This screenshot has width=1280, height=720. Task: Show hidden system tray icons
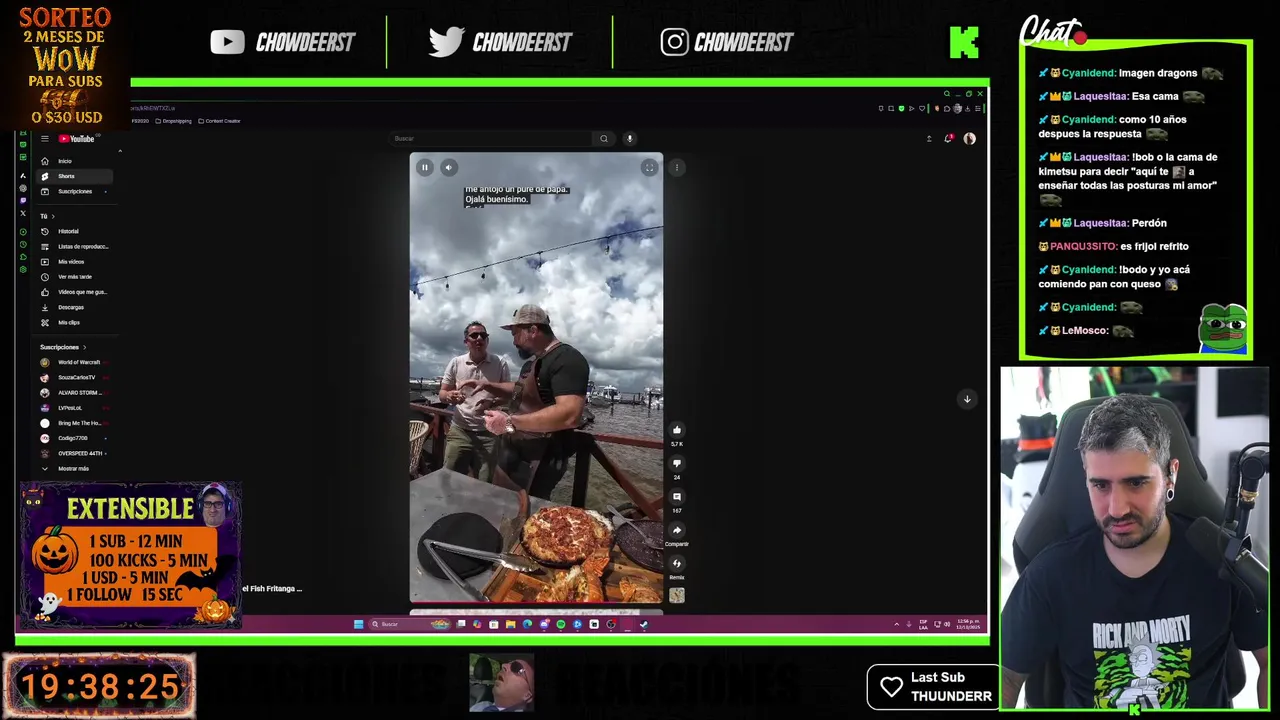pyautogui.click(x=896, y=624)
